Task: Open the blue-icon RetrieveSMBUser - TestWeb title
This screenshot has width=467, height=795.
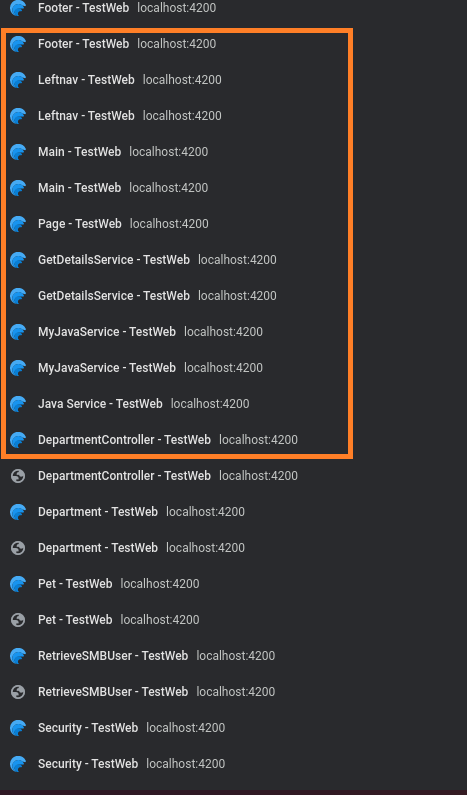Action: pos(113,656)
